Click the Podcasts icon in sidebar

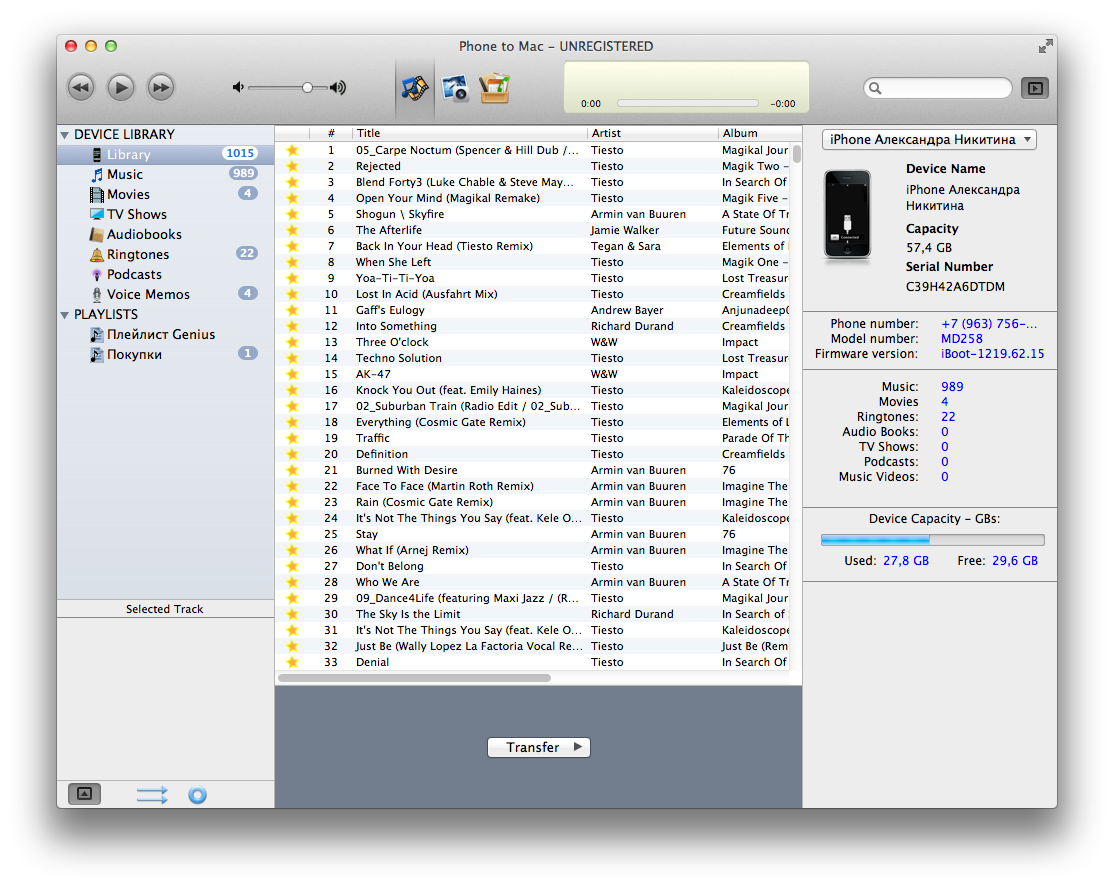pyautogui.click(x=97, y=274)
